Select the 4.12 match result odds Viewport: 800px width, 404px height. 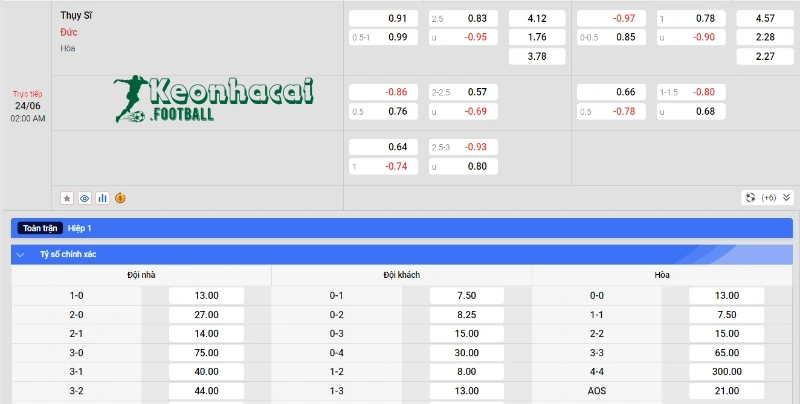[536, 18]
